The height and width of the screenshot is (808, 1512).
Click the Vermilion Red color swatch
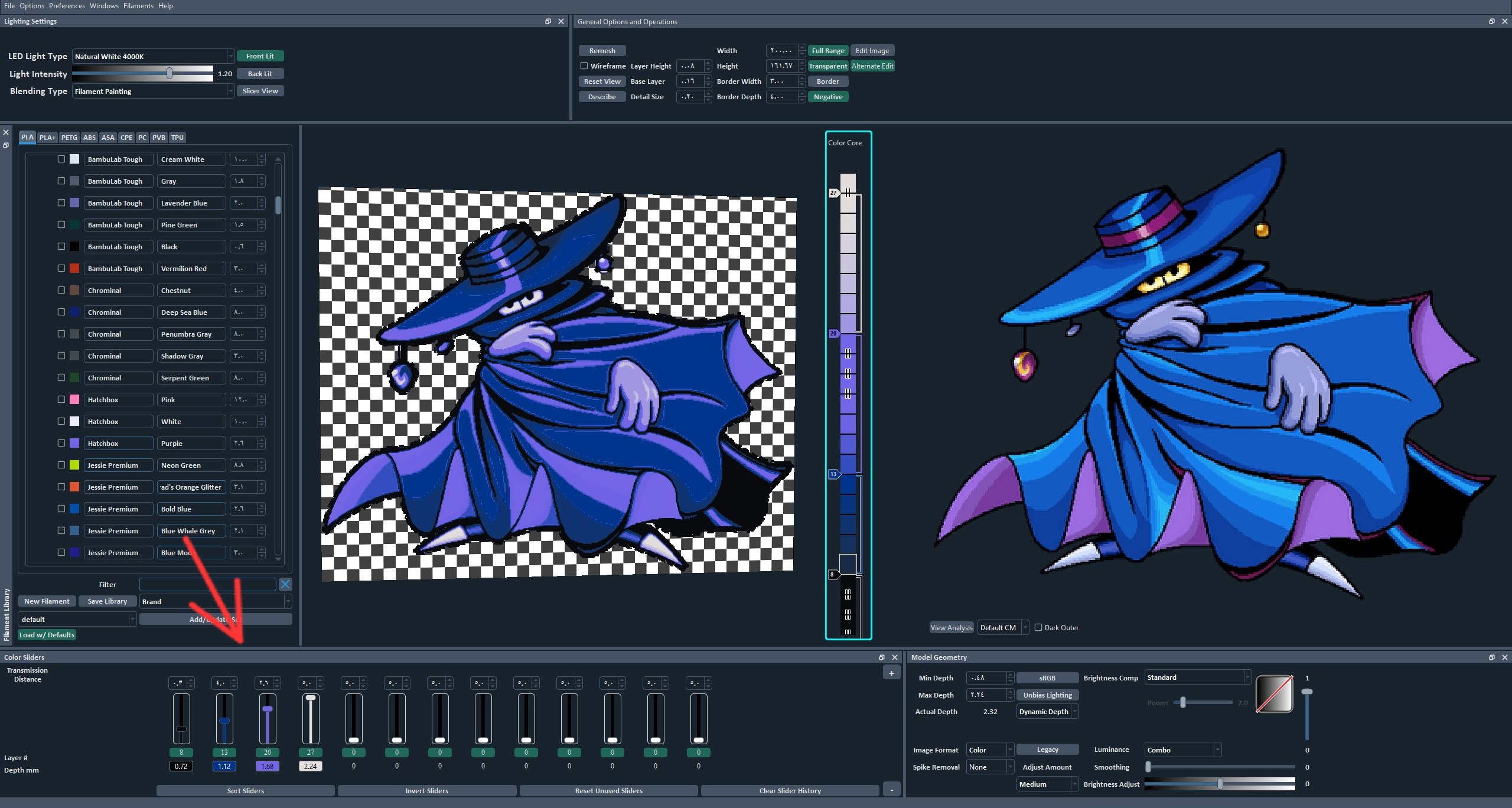[x=74, y=268]
